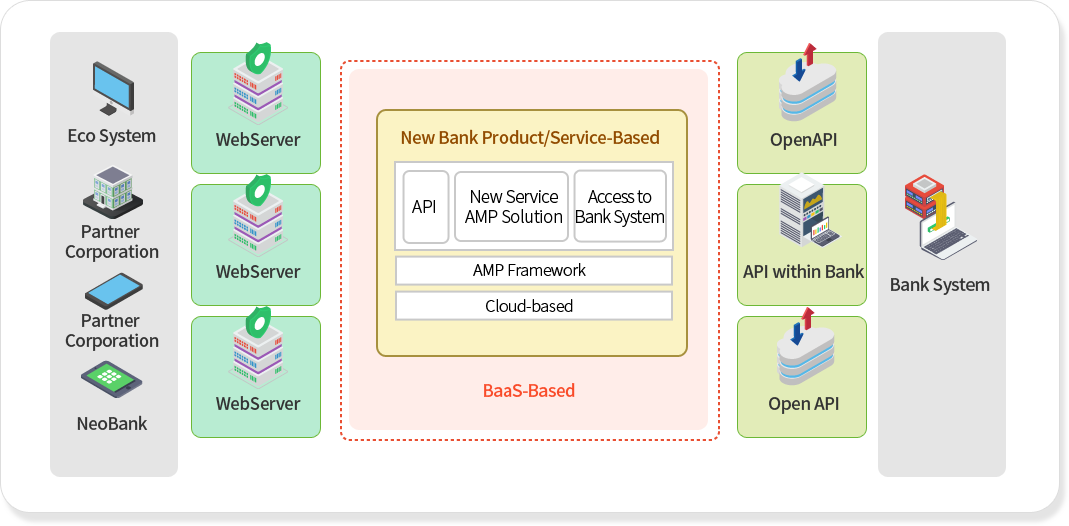This screenshot has height=526, width=1069.
Task: Click the "Bank System" label in the gray right column
Action: point(939,285)
